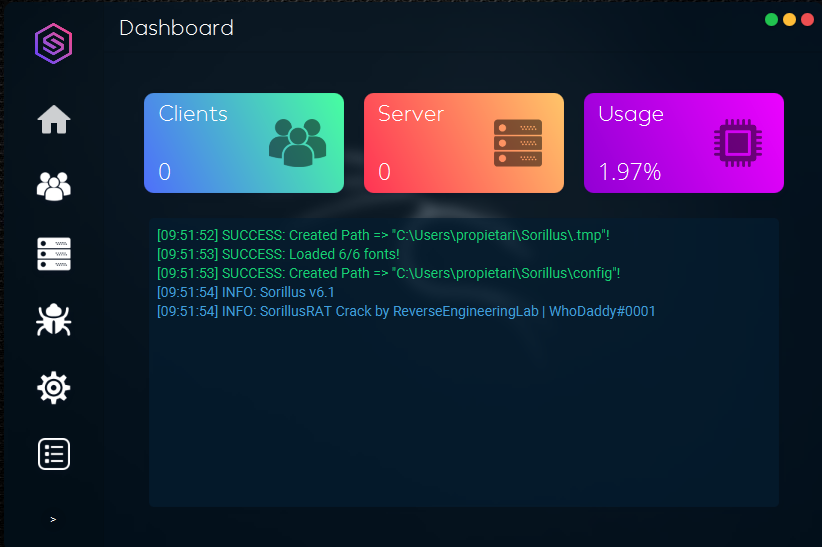Select log line ending with 'Sorillus\config'
This screenshot has width=822, height=547.
[388, 273]
